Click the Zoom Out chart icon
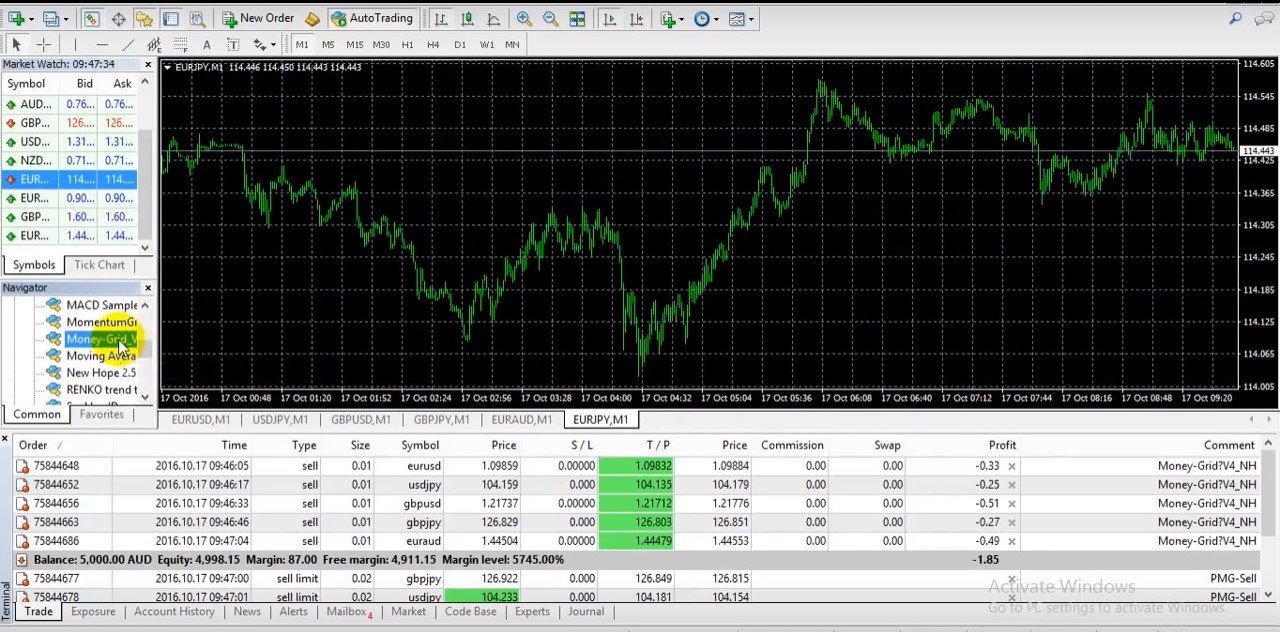Screen dimensions: 1280x632 550,19
